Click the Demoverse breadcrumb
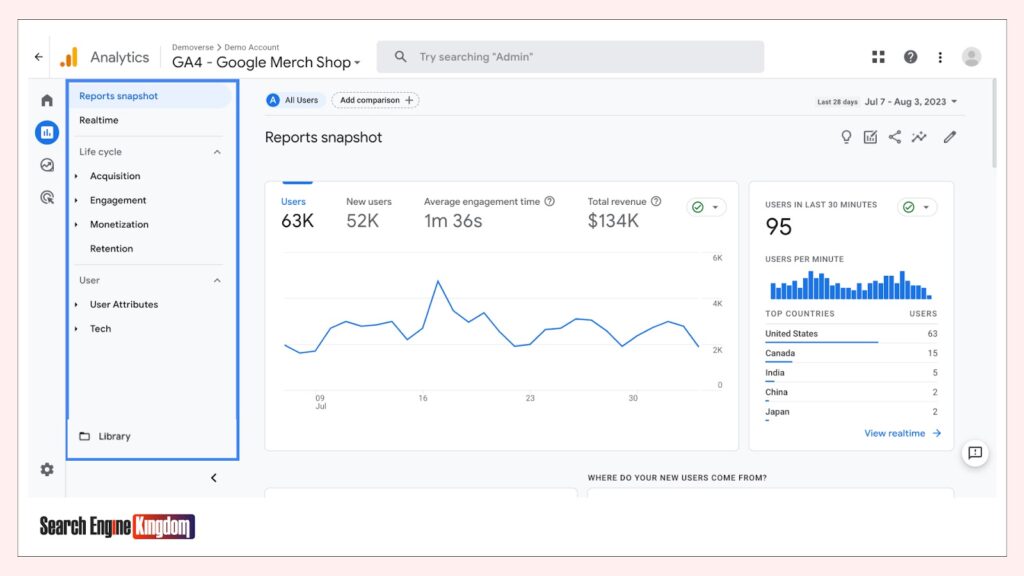 pyautogui.click(x=193, y=47)
